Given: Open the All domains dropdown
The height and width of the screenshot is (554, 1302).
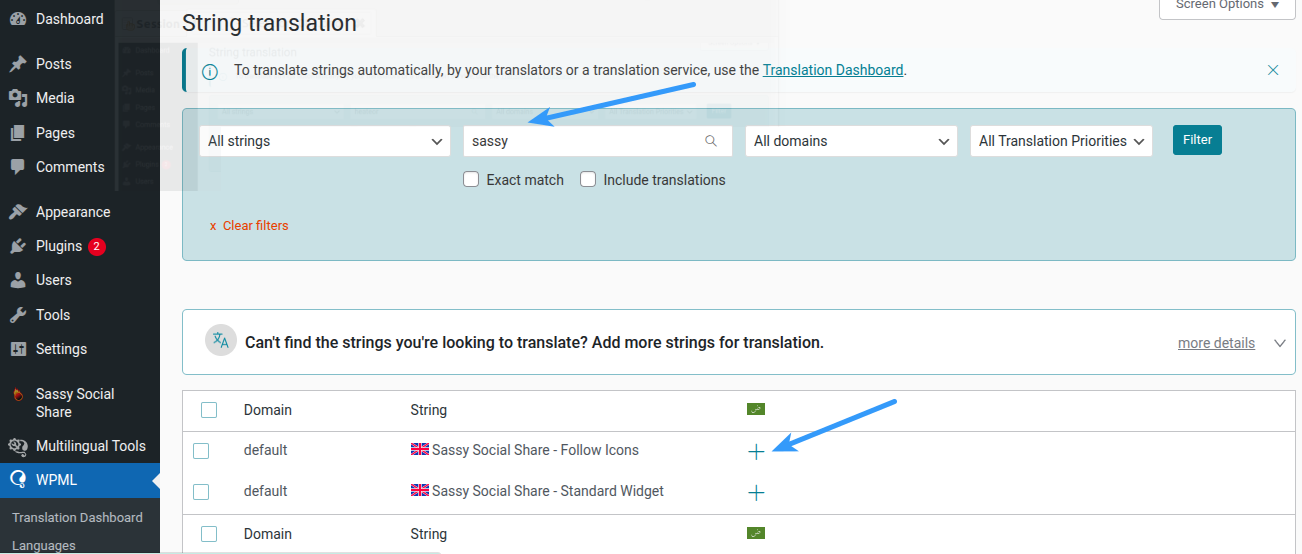Looking at the screenshot, I should [851, 141].
